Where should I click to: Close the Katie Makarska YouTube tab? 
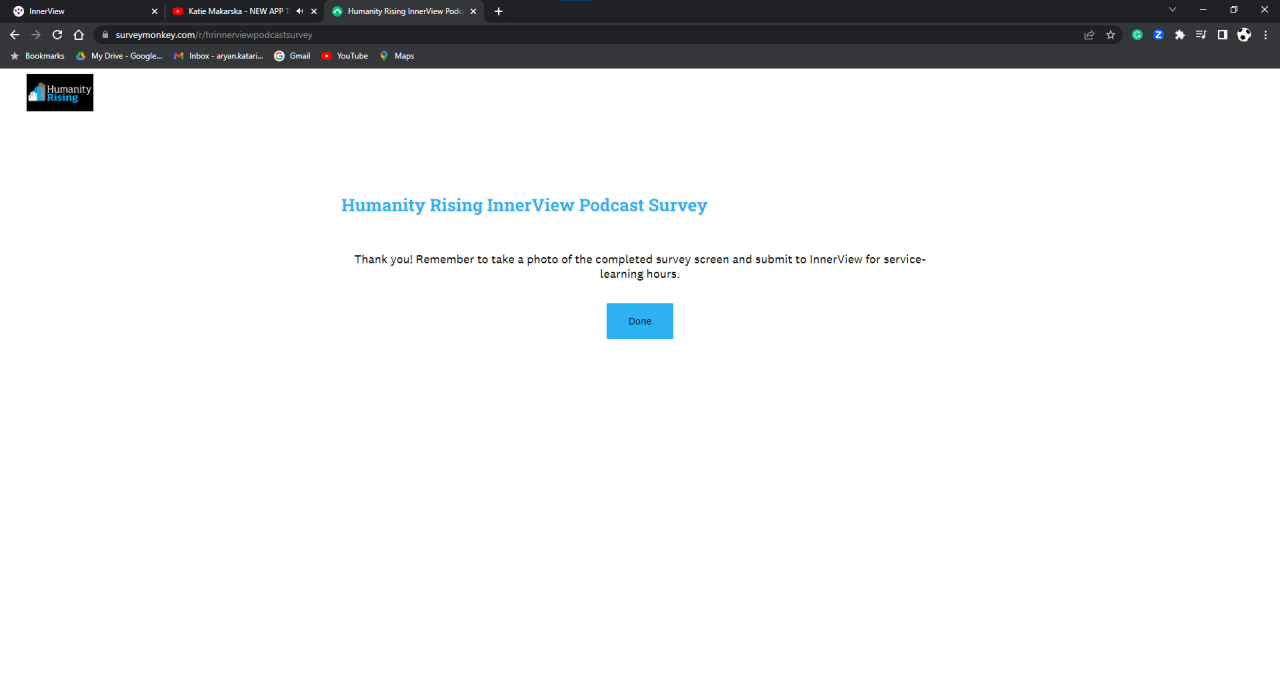pos(314,11)
